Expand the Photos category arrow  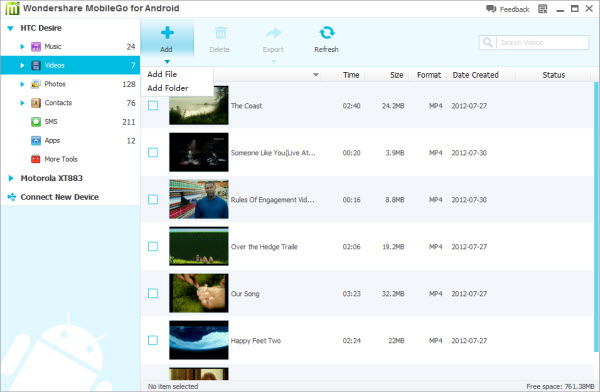coord(22,84)
